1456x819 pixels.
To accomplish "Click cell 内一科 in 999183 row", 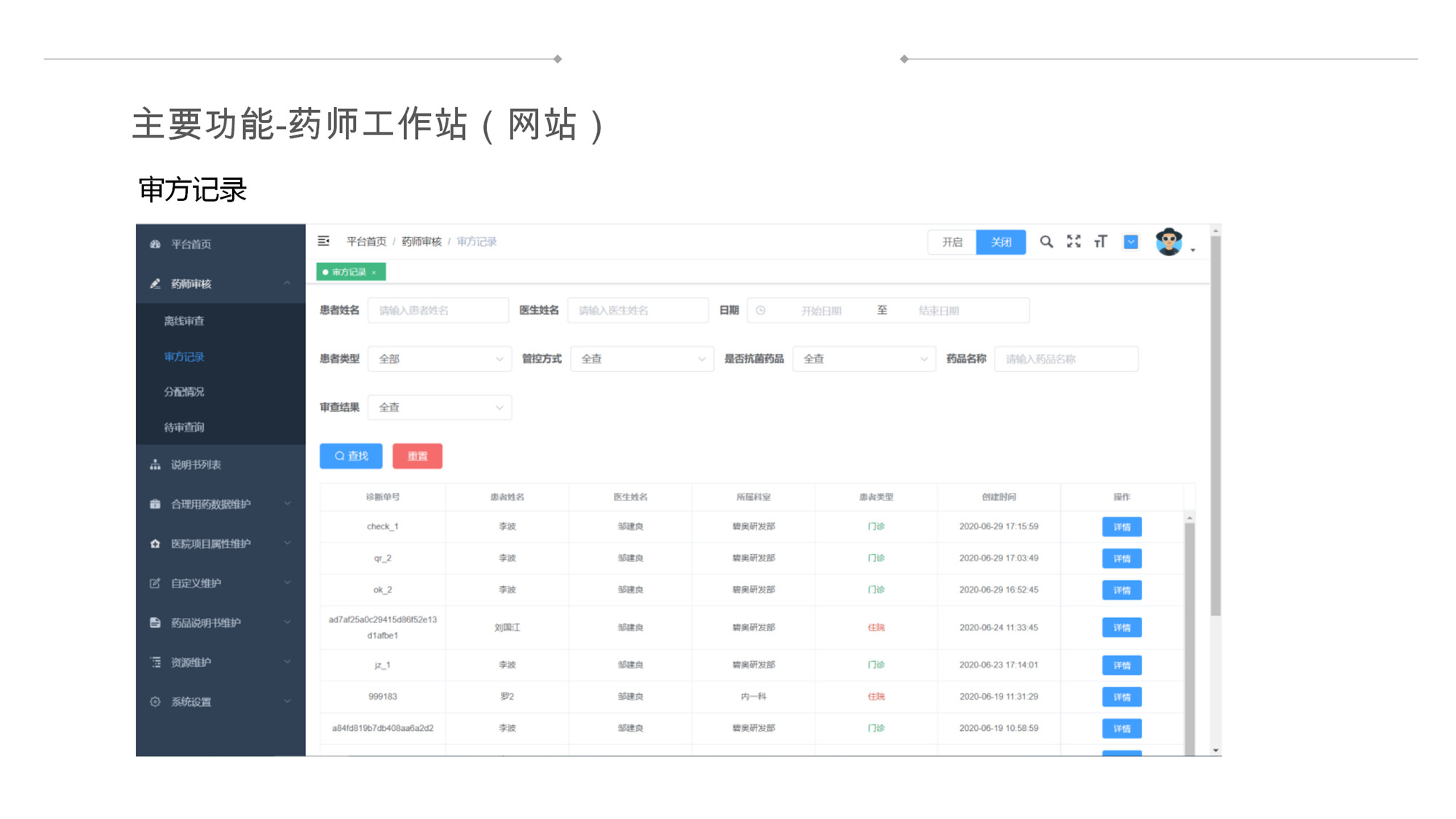I will click(753, 697).
